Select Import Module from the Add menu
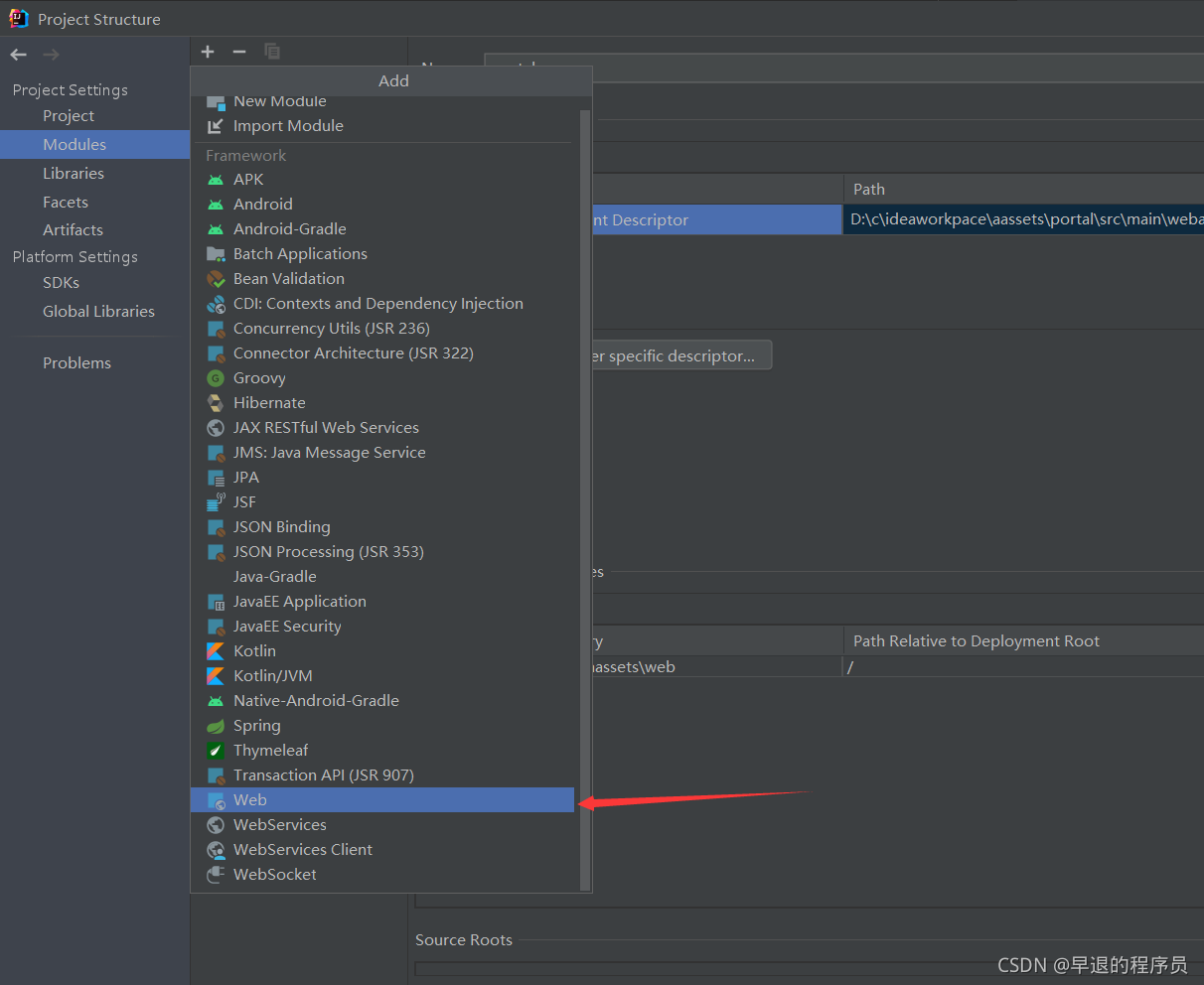The image size is (1204, 985). (288, 125)
